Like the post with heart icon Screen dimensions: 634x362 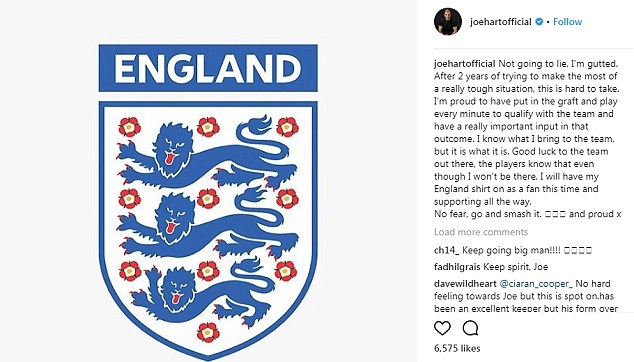(442, 328)
